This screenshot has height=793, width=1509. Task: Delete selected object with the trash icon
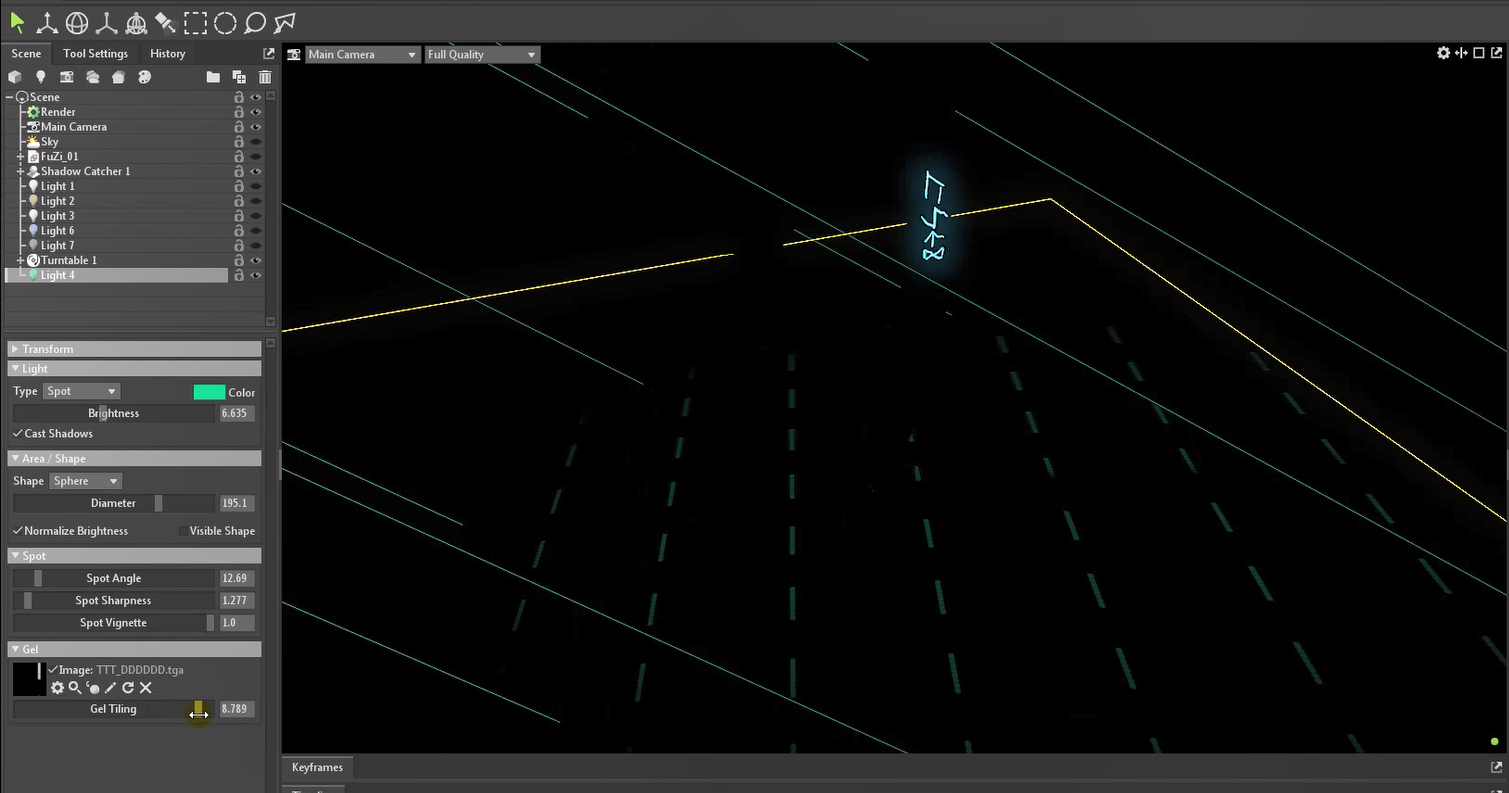click(265, 77)
